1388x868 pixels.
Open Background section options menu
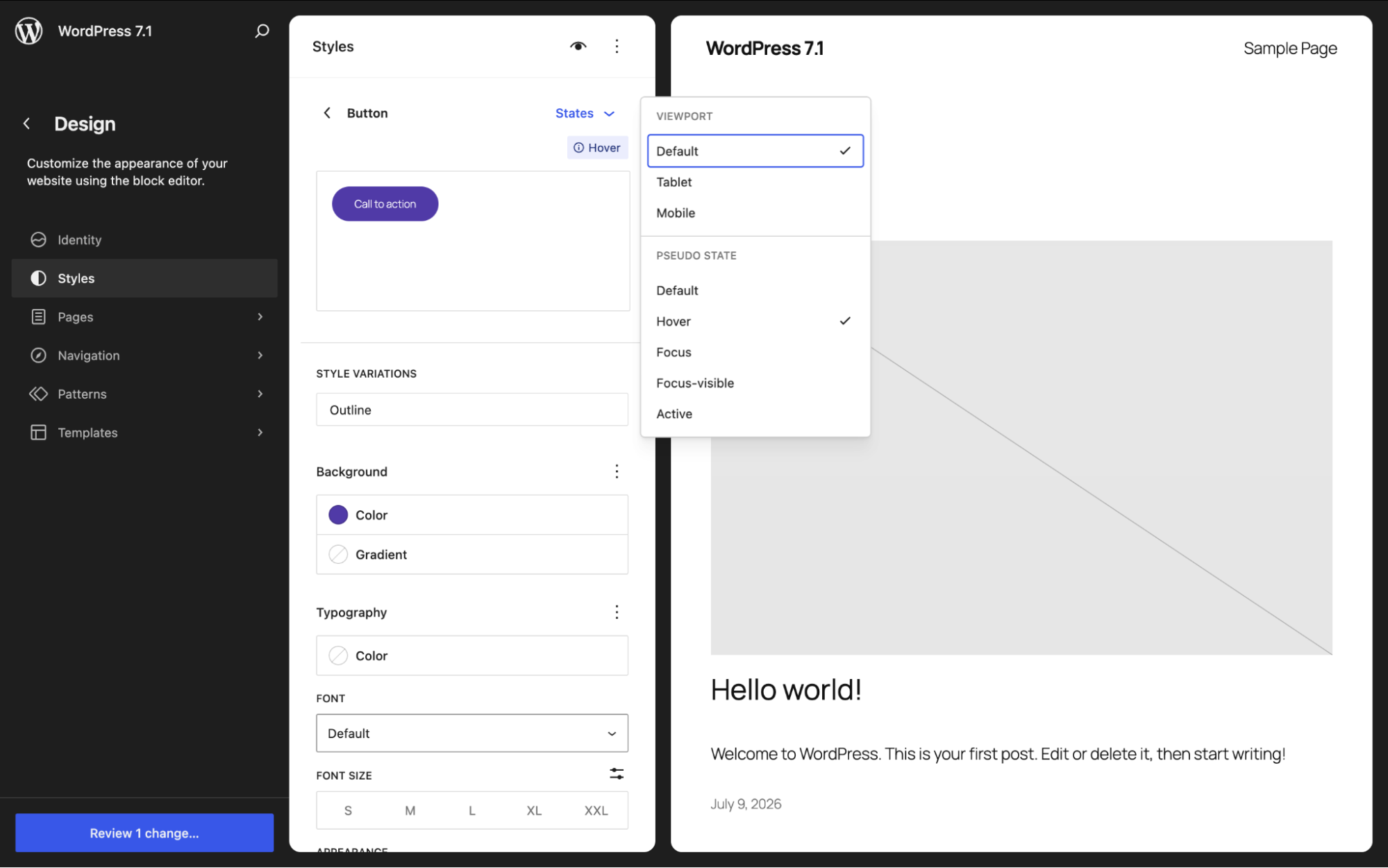(617, 471)
